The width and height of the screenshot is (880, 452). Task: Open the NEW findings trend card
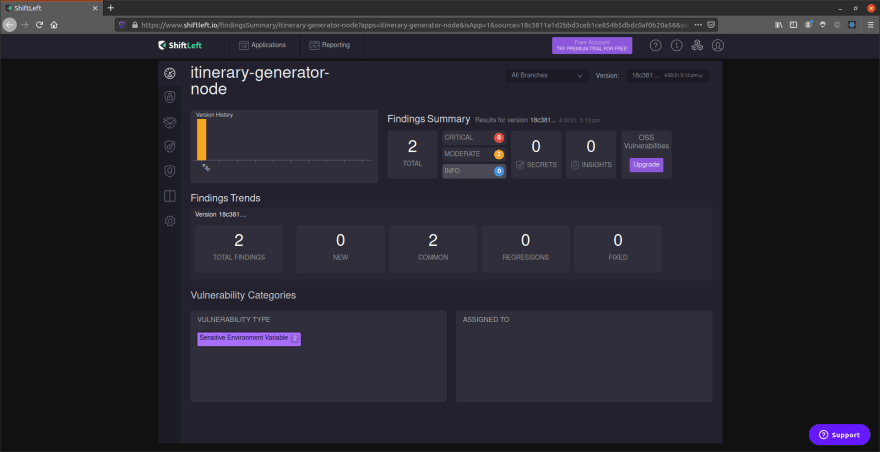341,249
